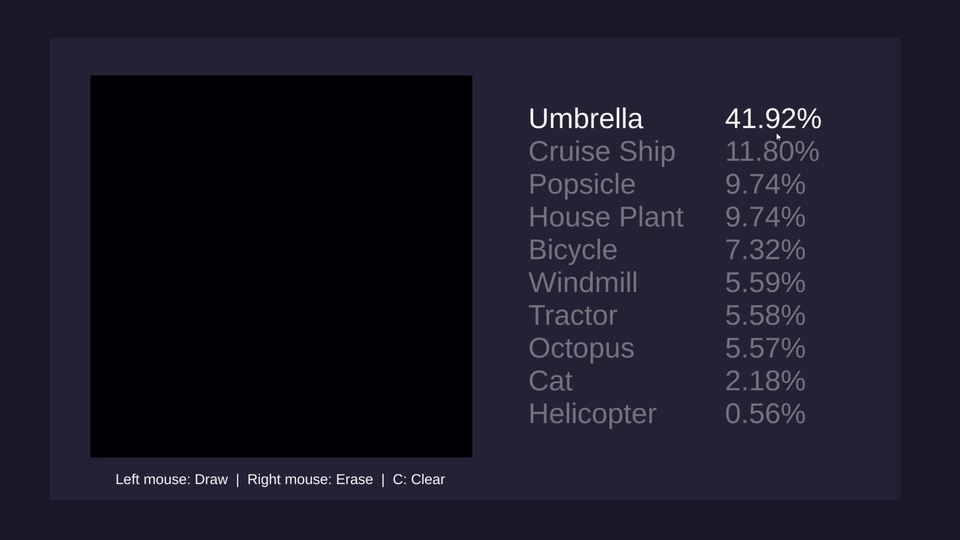This screenshot has width=960, height=540.
Task: Click the "Left mouse: Draw" hint text
Action: tap(171, 480)
